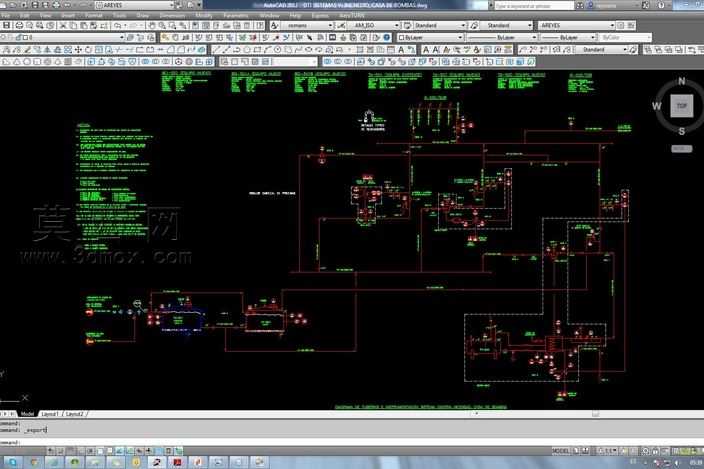
Task: Toggle the MODEL/paper space status bar button
Action: 561,451
